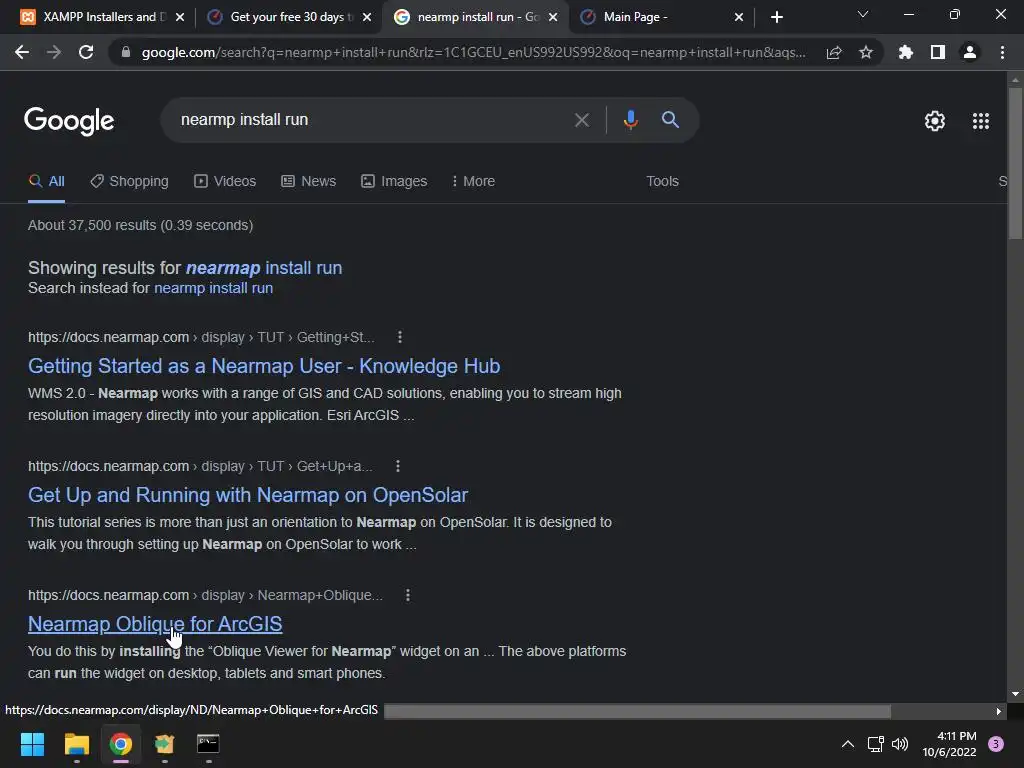Click the vertical page scrollbar thumb
1024x768 pixels.
click(1015, 163)
